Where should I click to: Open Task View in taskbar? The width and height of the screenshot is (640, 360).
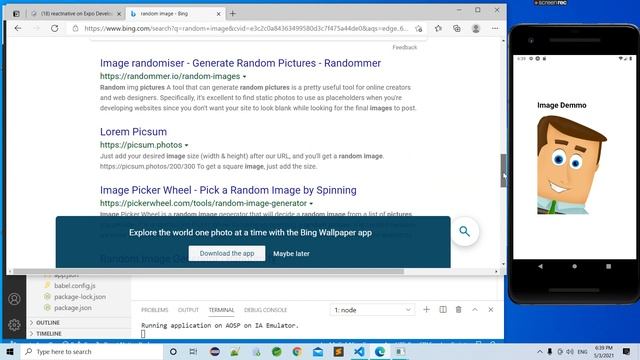coord(193,351)
